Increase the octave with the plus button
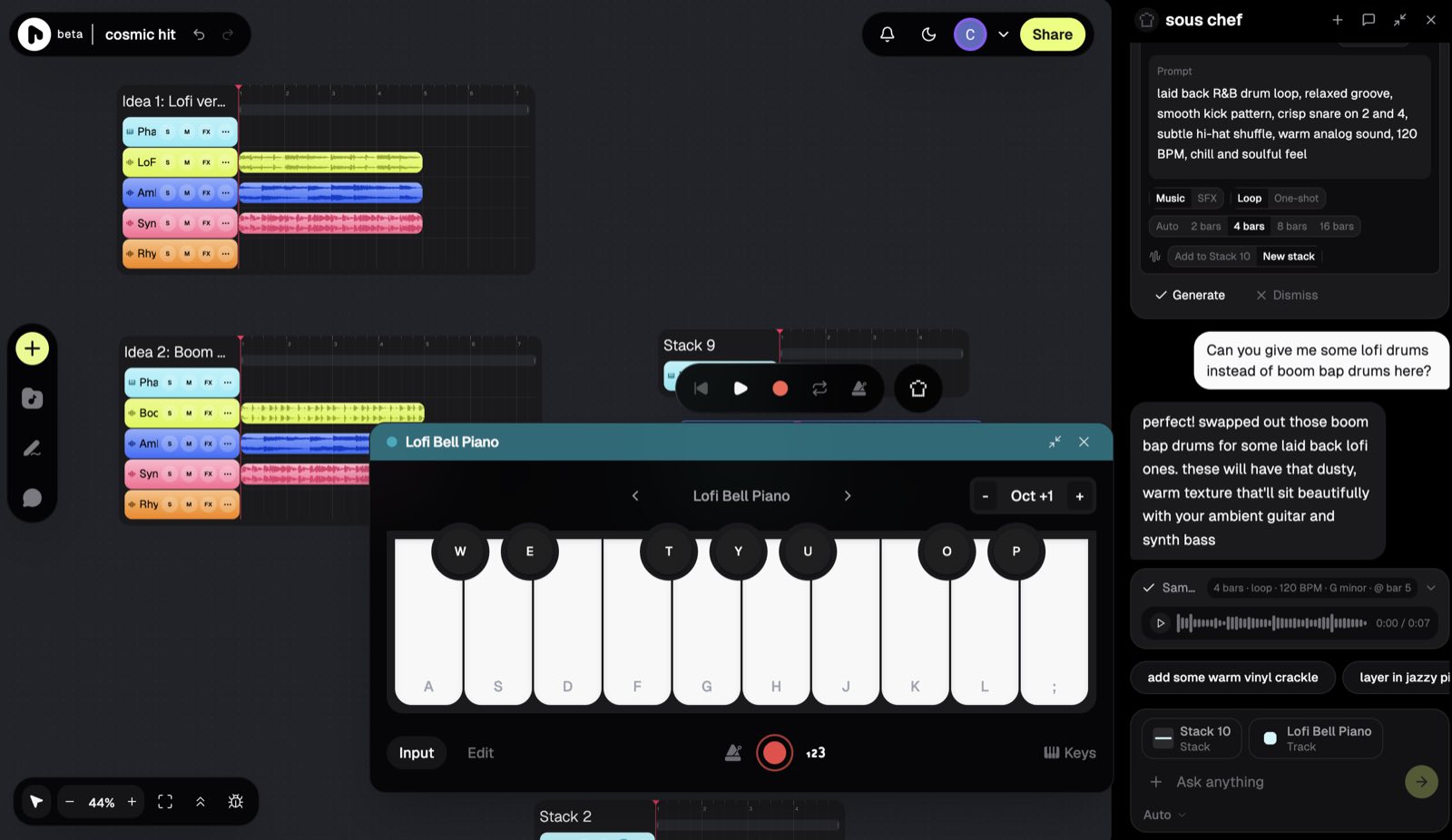 (x=1080, y=496)
